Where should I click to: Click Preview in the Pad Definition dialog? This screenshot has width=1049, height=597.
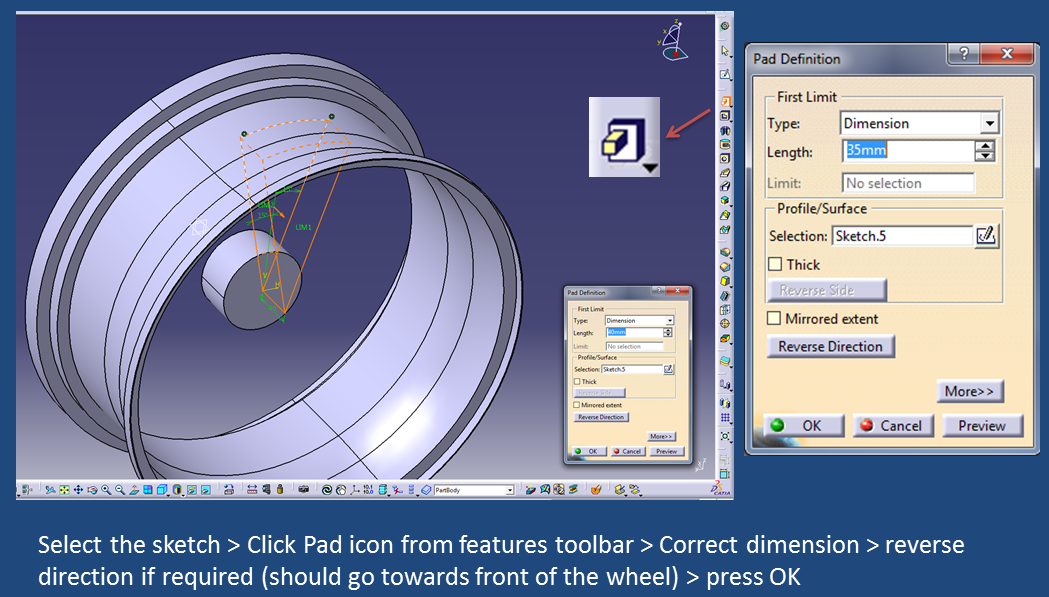[982, 425]
